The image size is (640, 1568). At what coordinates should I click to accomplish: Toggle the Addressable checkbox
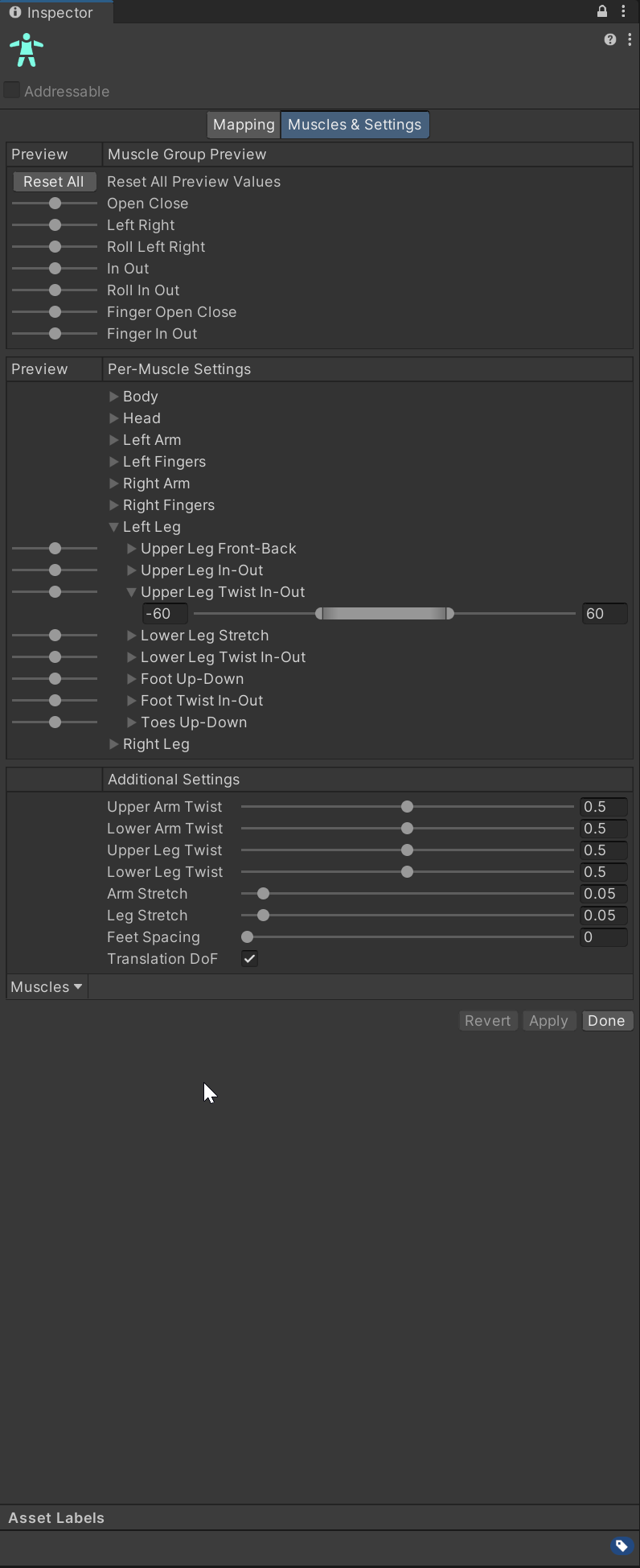tap(12, 90)
